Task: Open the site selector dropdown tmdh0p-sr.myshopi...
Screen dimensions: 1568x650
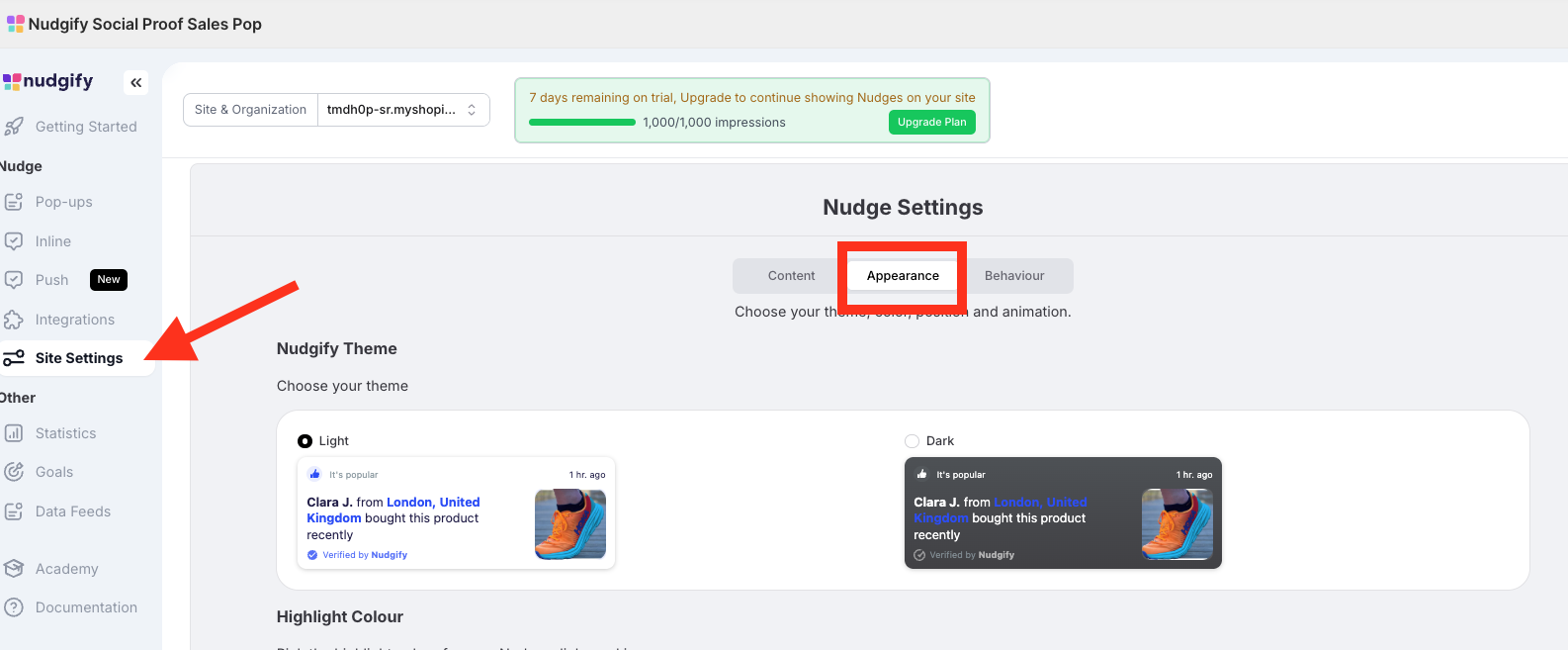Action: coord(403,110)
